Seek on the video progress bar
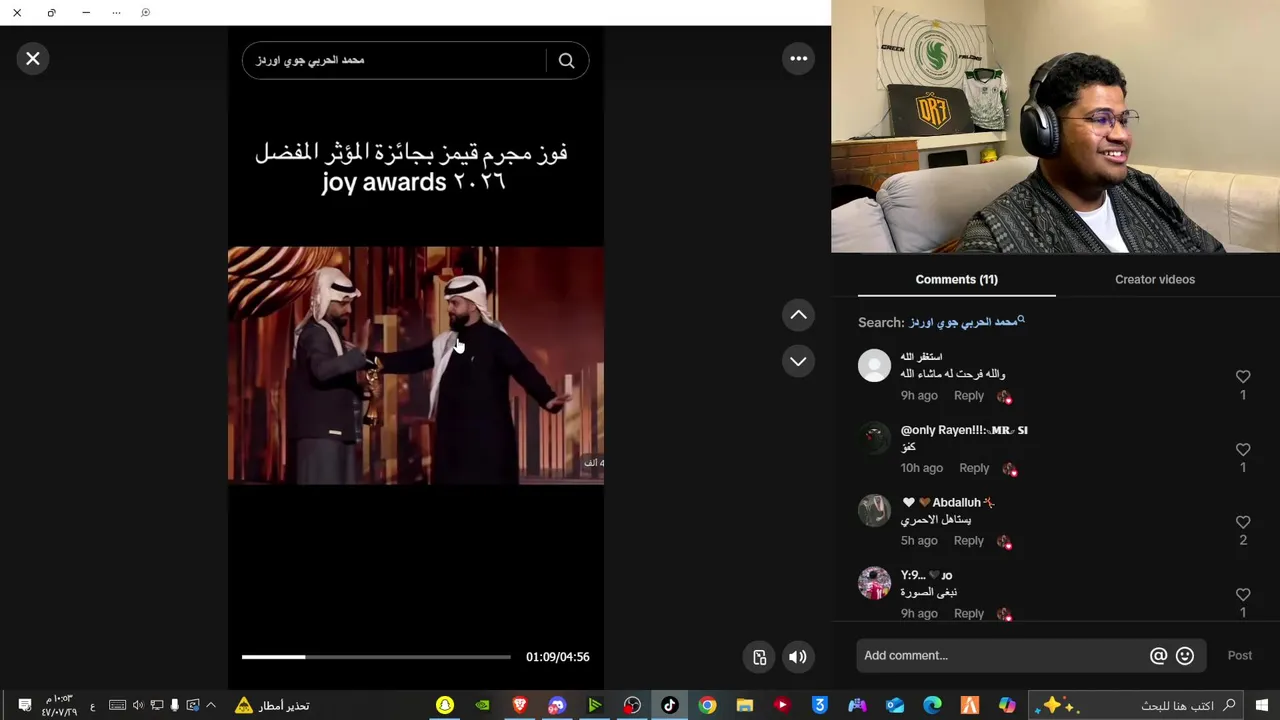Viewport: 1280px width, 720px height. (x=376, y=657)
